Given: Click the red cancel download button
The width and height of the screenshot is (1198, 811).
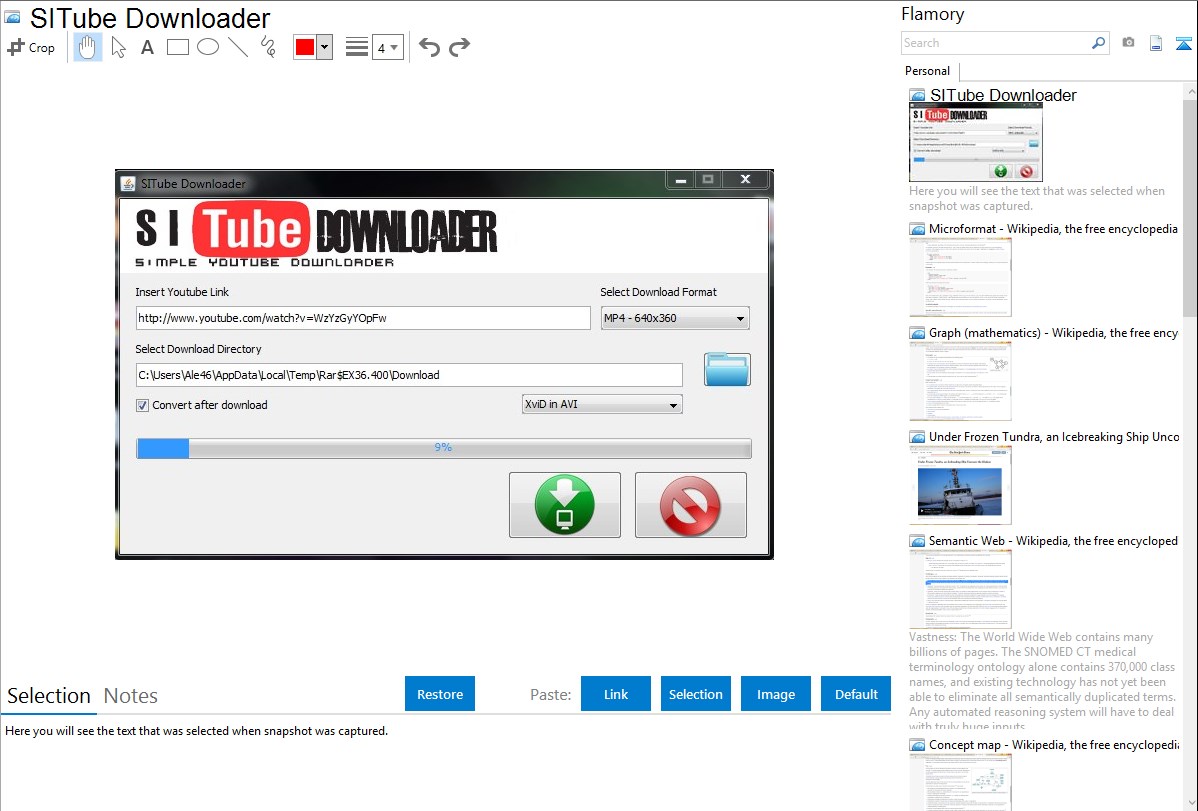Looking at the screenshot, I should pyautogui.click(x=690, y=504).
